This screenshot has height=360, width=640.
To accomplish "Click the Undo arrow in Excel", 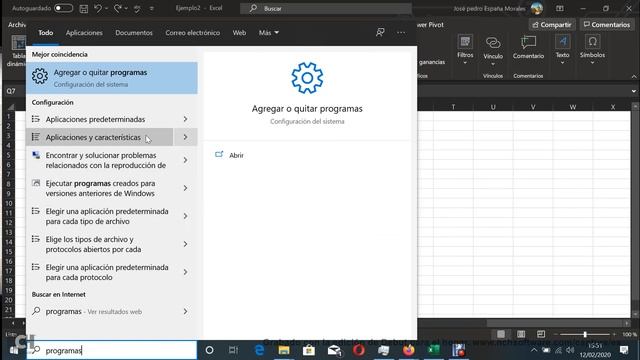I will tap(98, 8).
